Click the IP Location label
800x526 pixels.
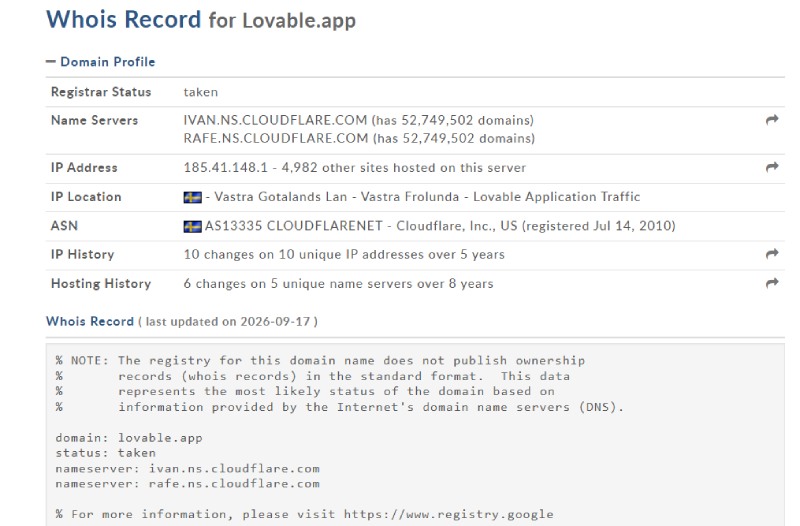[86, 197]
